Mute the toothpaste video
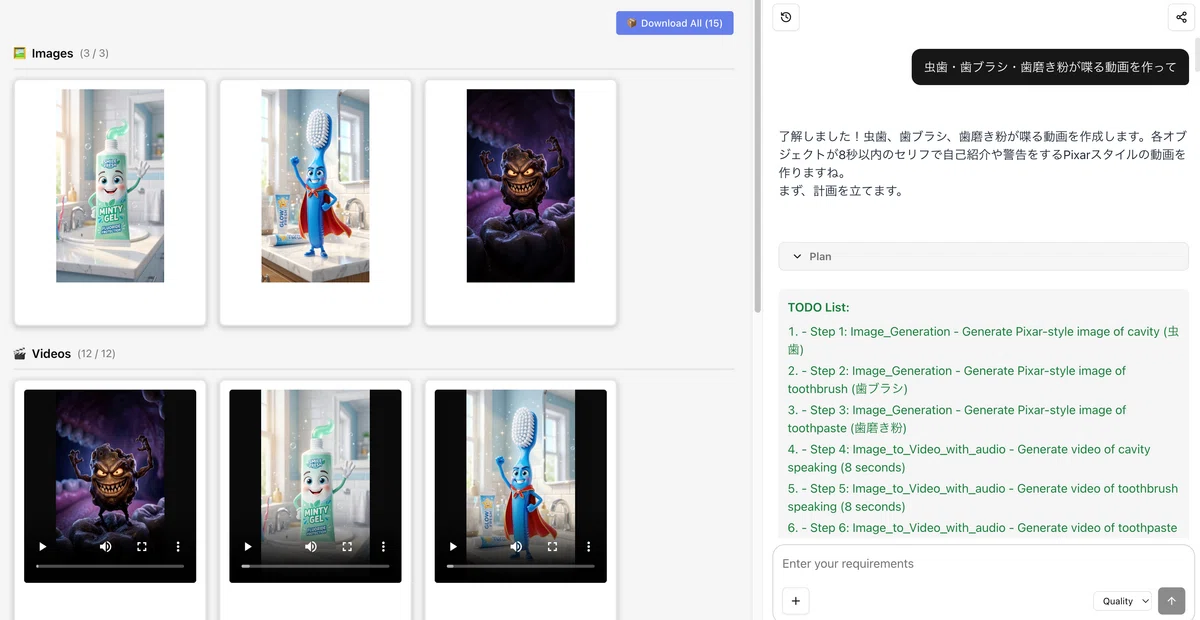The height and width of the screenshot is (620, 1200). pyautogui.click(x=310, y=547)
